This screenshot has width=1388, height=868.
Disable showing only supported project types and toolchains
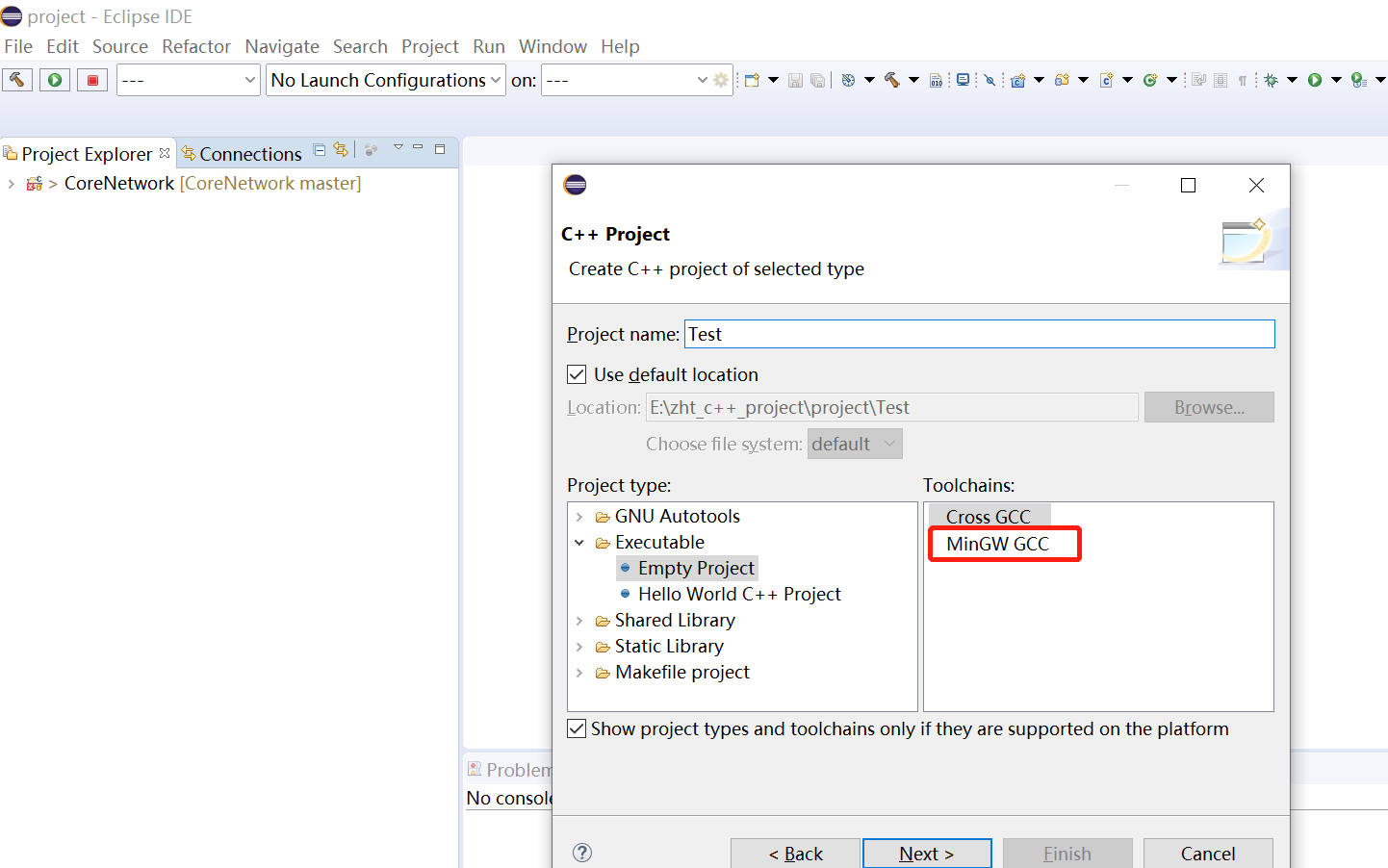coord(576,728)
